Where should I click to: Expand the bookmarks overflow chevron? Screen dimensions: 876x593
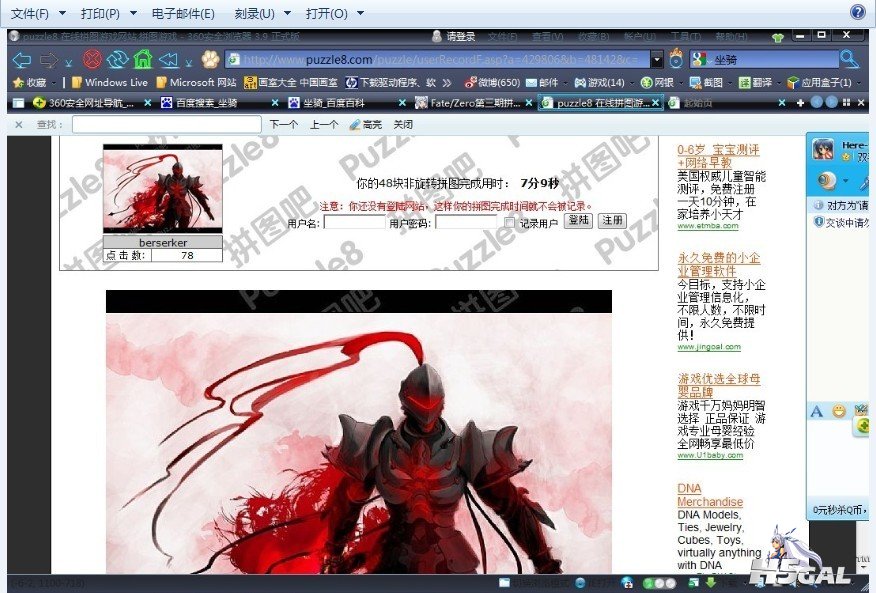446,83
